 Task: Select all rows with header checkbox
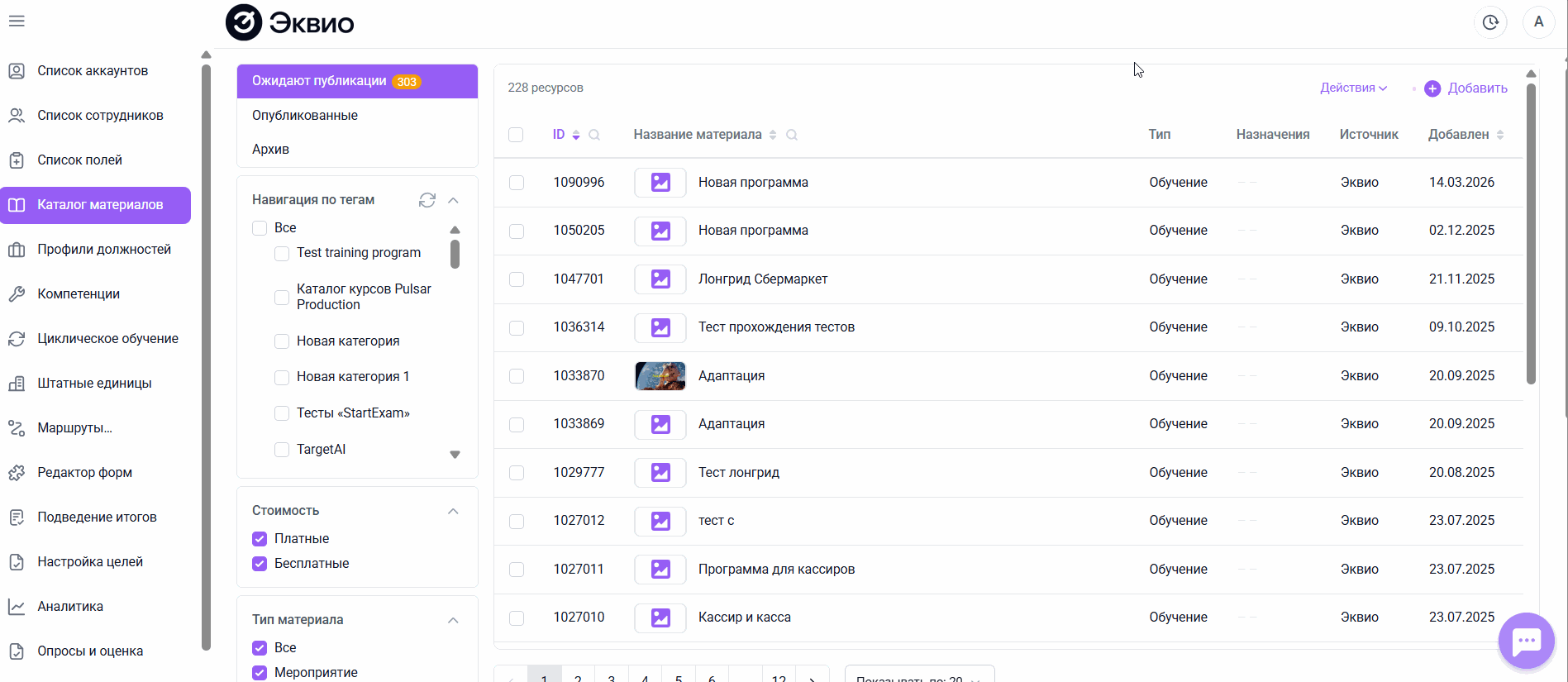coord(516,135)
